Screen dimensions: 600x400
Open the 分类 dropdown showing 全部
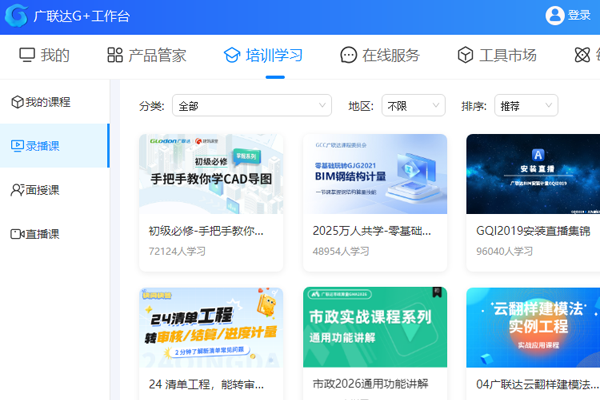[x=252, y=105]
